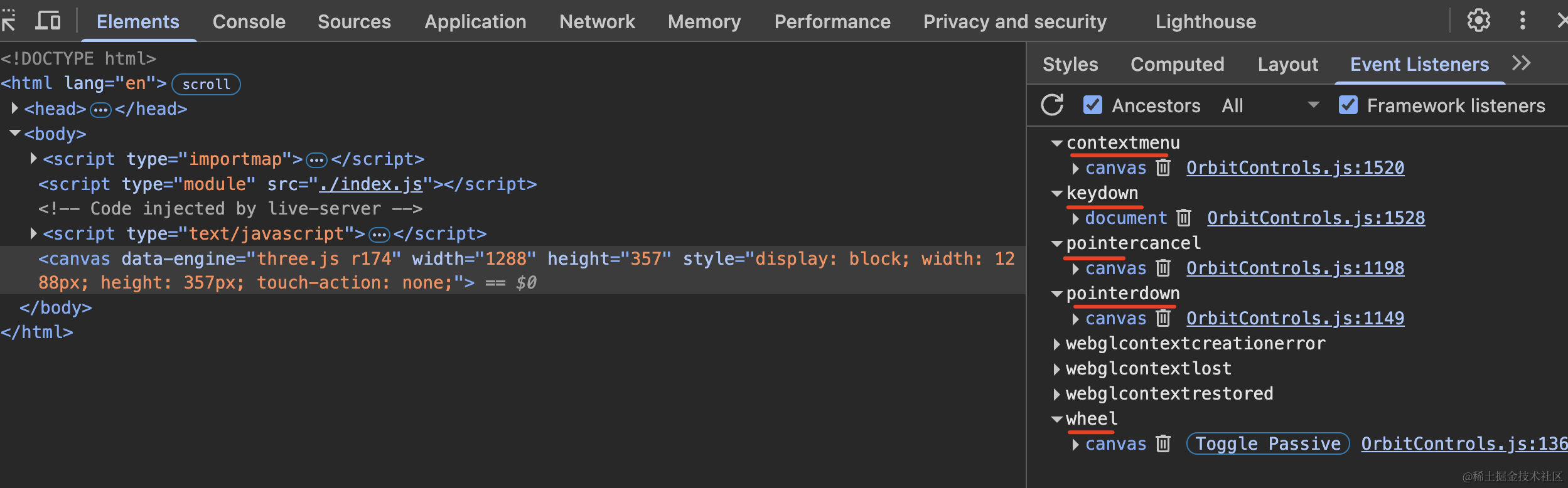This screenshot has width=1568, height=488.
Task: Open the DevTools more options menu
Action: tap(1522, 21)
